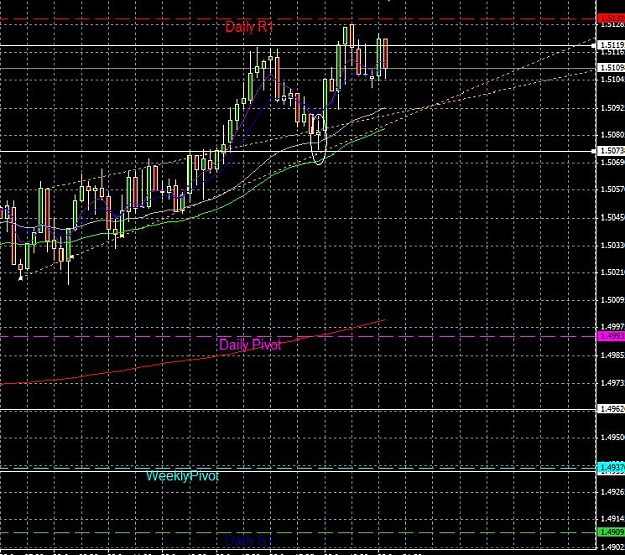Click the 1.5009 price scale label
625x555 pixels.
tap(612, 300)
